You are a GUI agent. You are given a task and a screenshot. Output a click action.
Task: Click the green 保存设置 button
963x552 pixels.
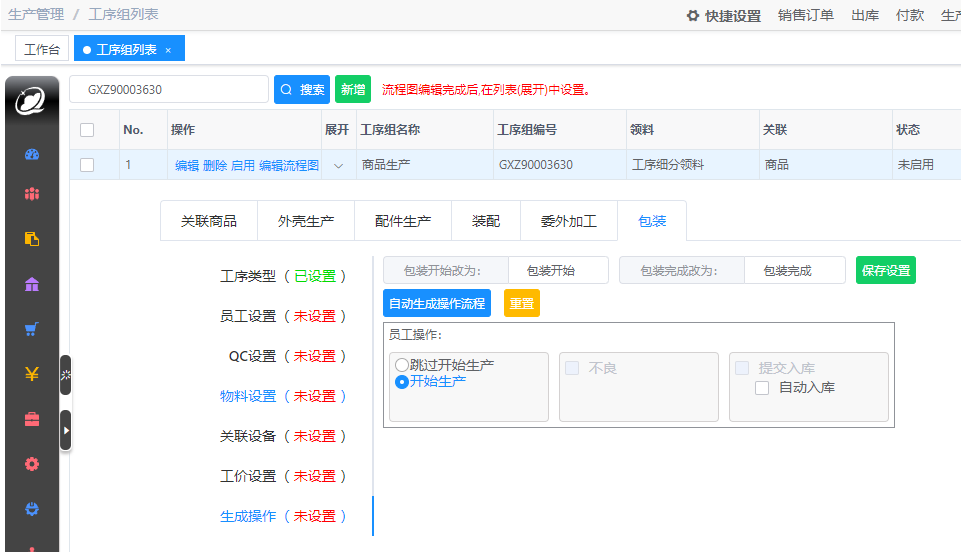(886, 270)
